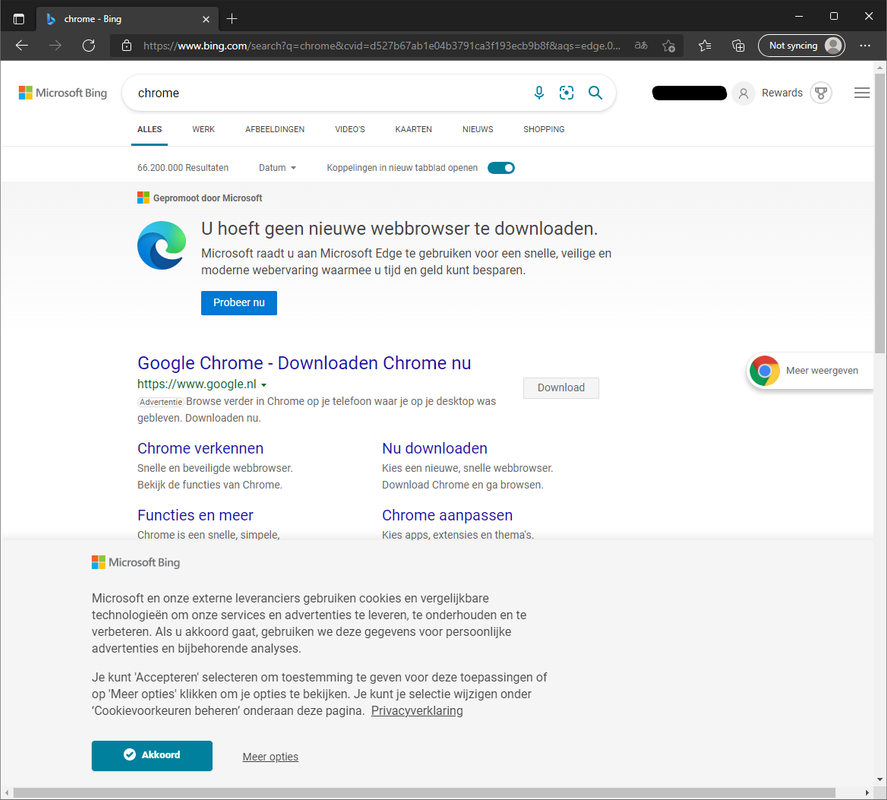This screenshot has width=887, height=800.
Task: Search using an image icon
Action: click(566, 93)
